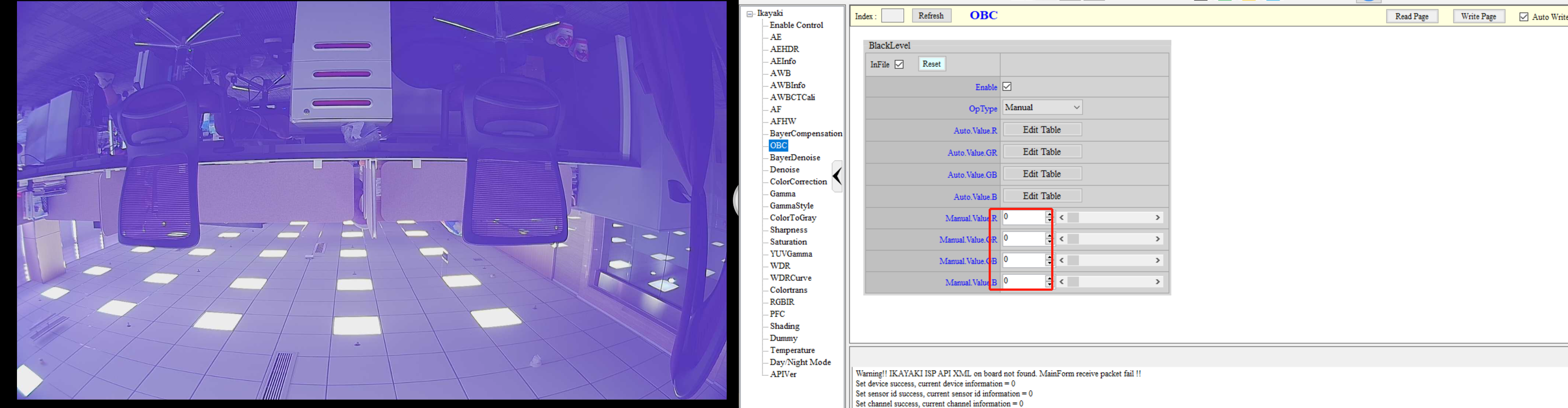Click the Write Page button
Viewport: 1568px width, 408px height.
click(1479, 16)
